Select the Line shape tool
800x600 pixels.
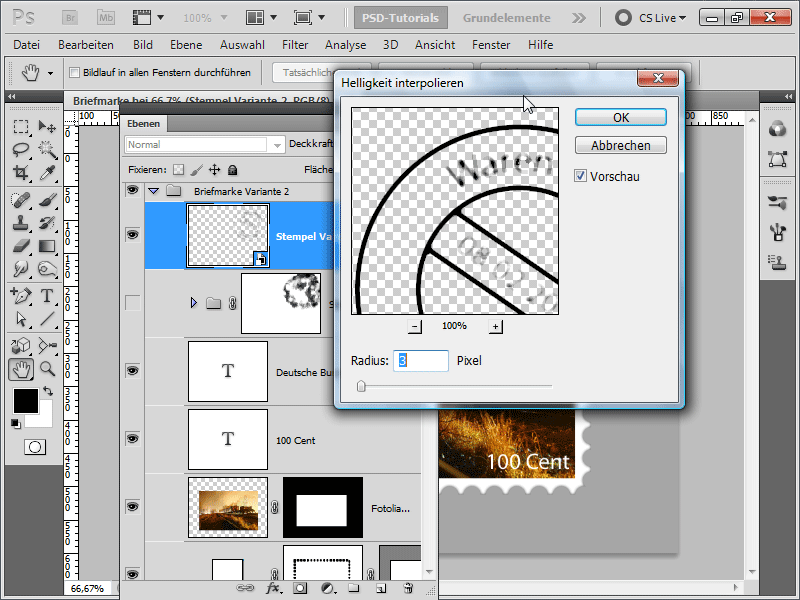(x=47, y=319)
